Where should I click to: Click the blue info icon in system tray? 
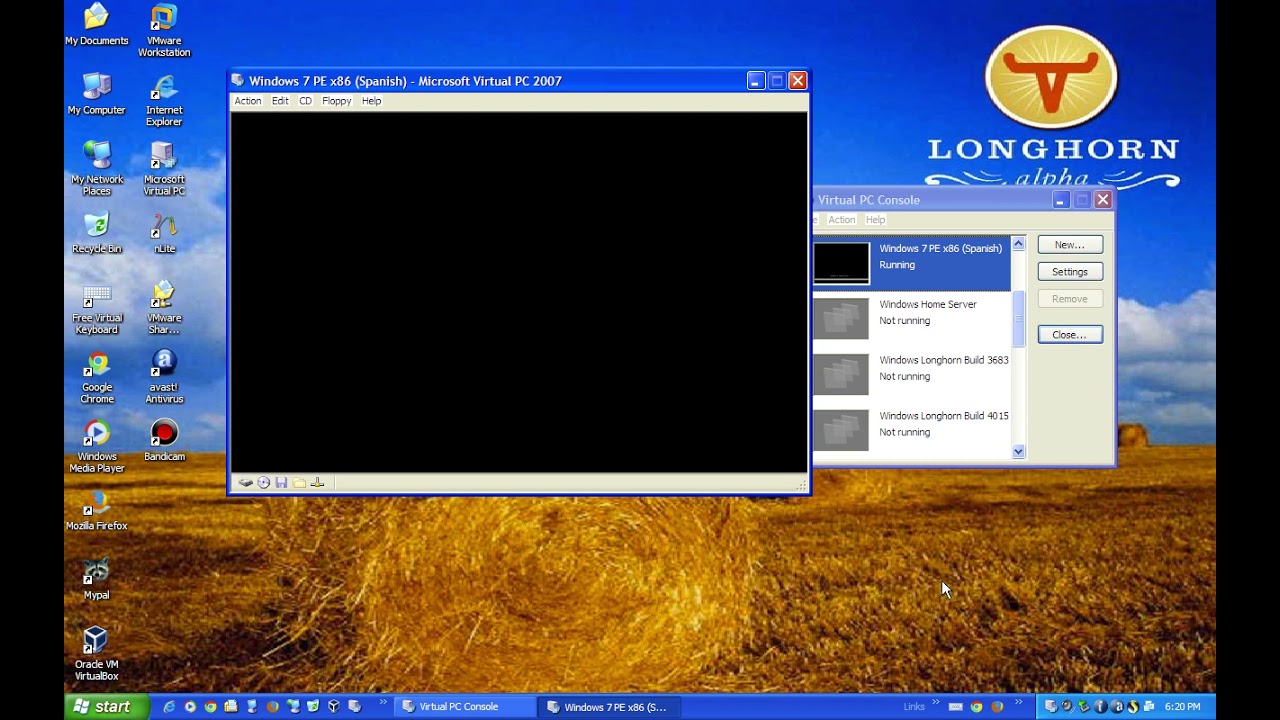(1101, 707)
